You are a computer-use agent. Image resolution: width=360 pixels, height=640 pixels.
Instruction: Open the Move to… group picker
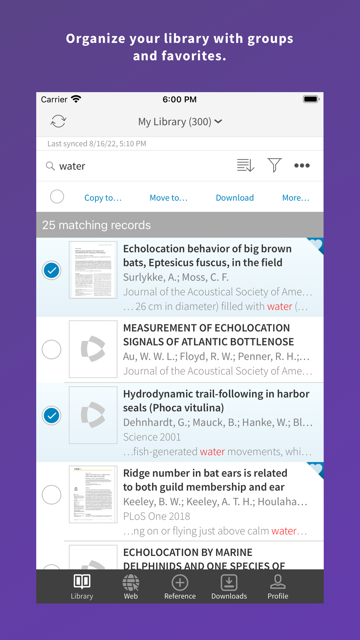click(168, 198)
